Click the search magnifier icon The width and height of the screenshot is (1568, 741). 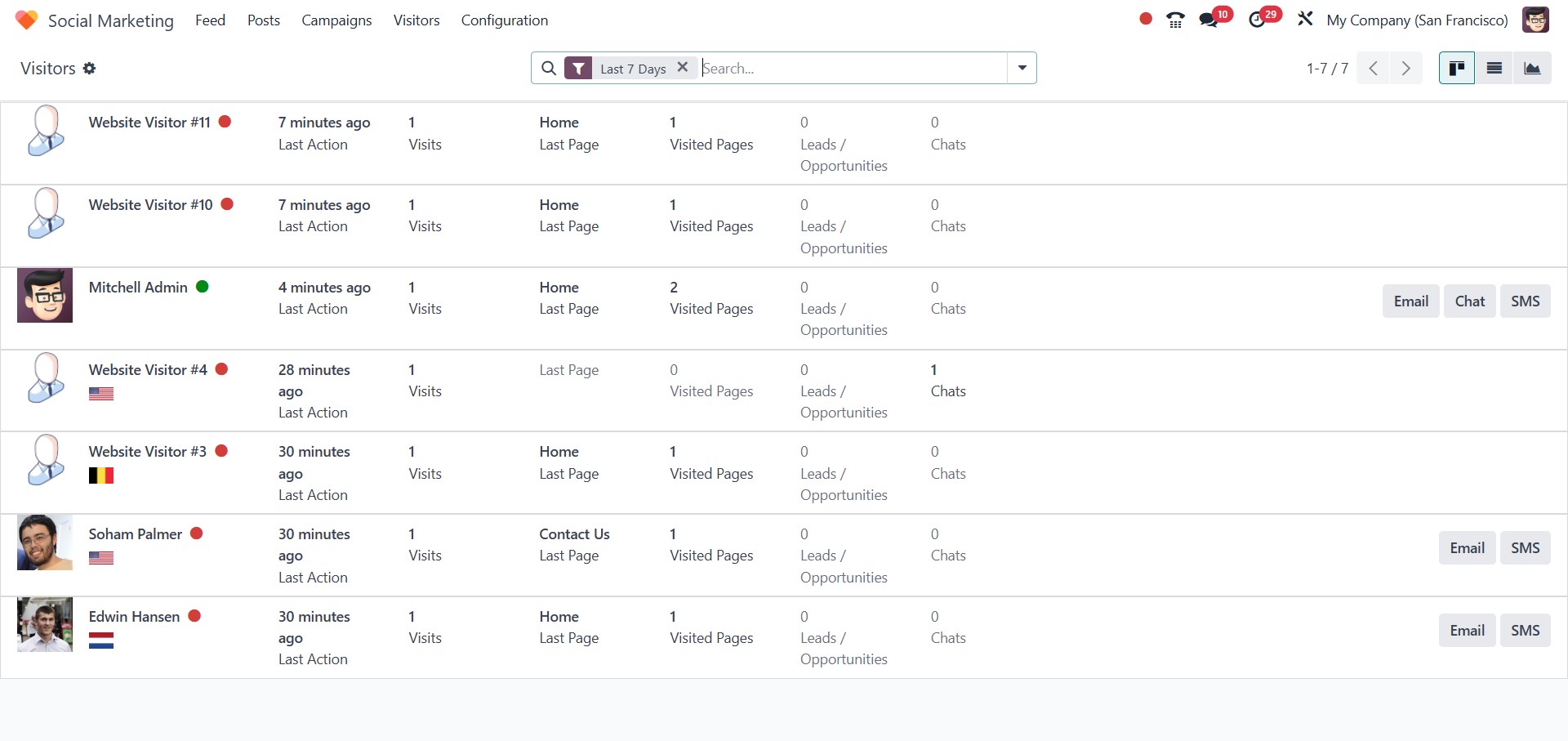pos(549,69)
